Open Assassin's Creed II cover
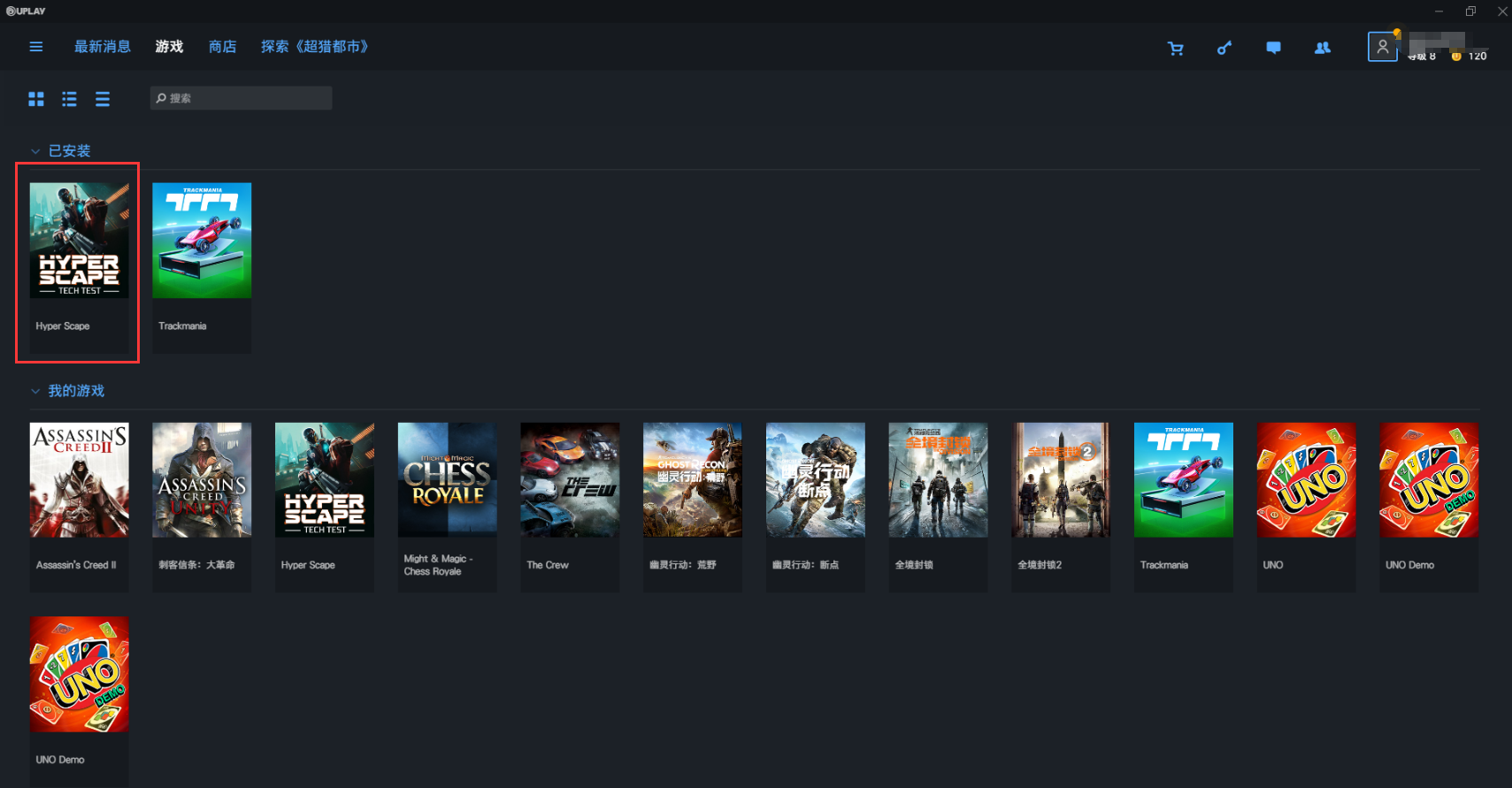The height and width of the screenshot is (788, 1512). (79, 479)
